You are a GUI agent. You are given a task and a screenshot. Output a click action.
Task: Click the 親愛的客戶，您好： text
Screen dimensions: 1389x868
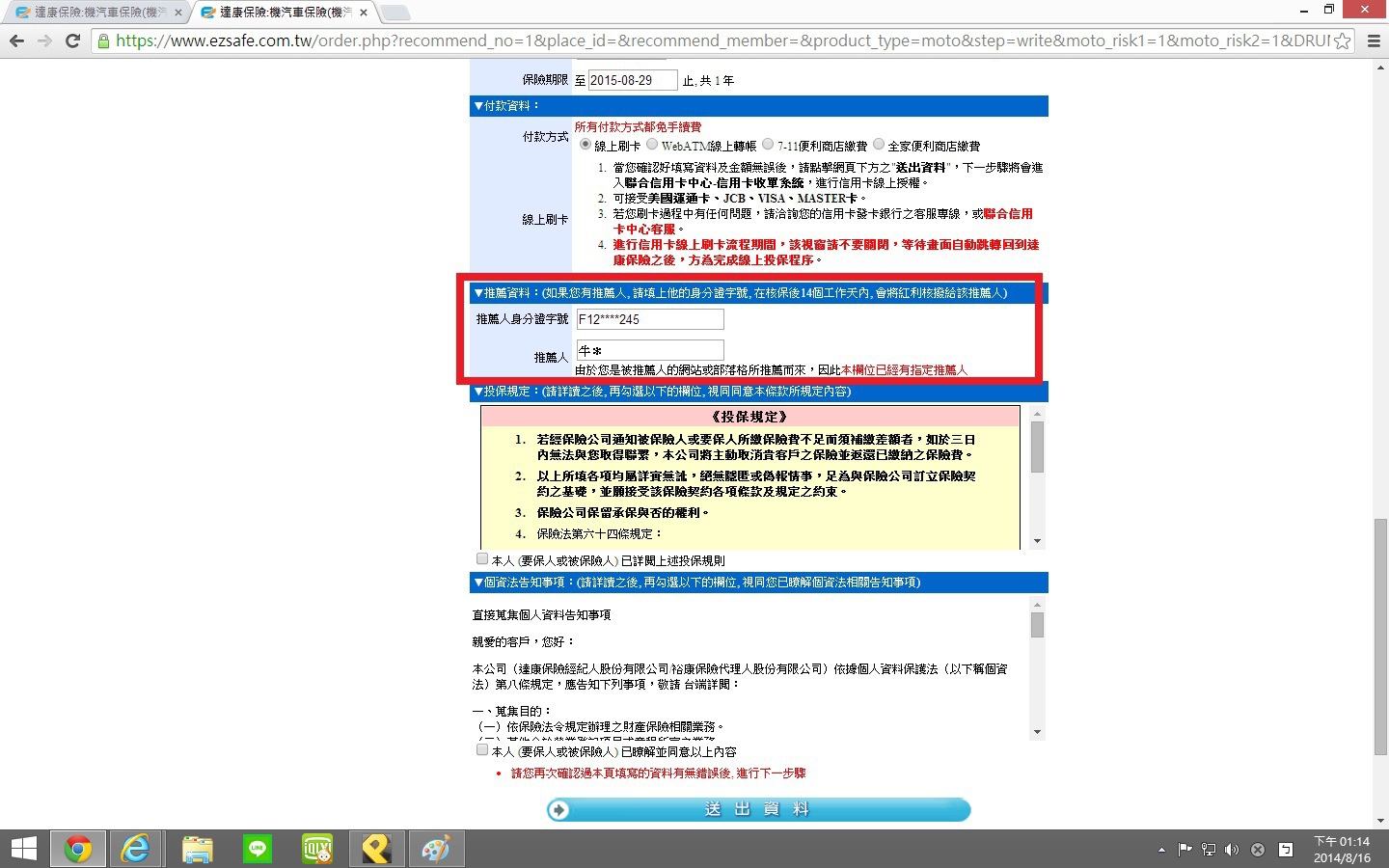click(x=523, y=641)
